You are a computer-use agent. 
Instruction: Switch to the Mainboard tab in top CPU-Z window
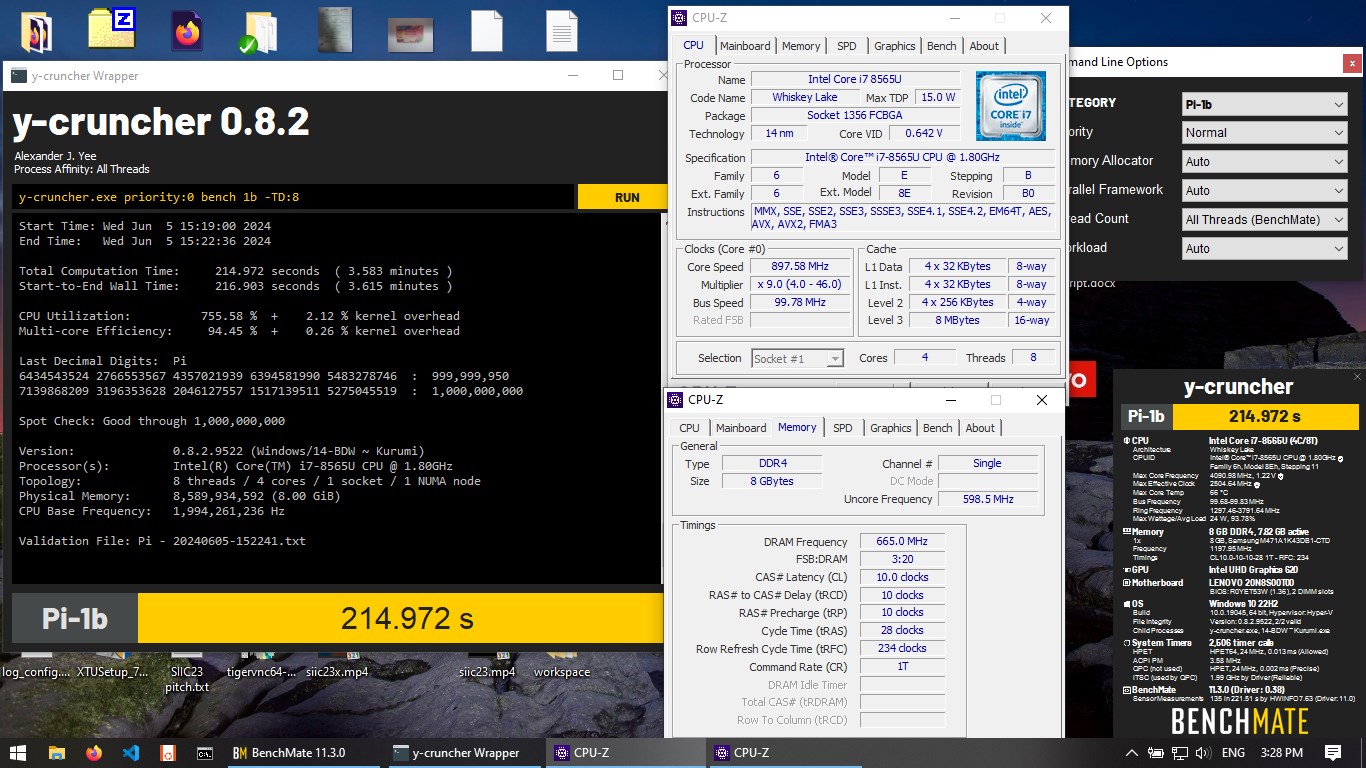click(745, 46)
